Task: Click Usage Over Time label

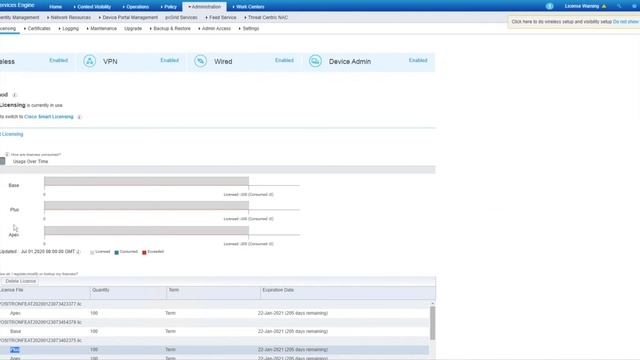Action: [31, 162]
